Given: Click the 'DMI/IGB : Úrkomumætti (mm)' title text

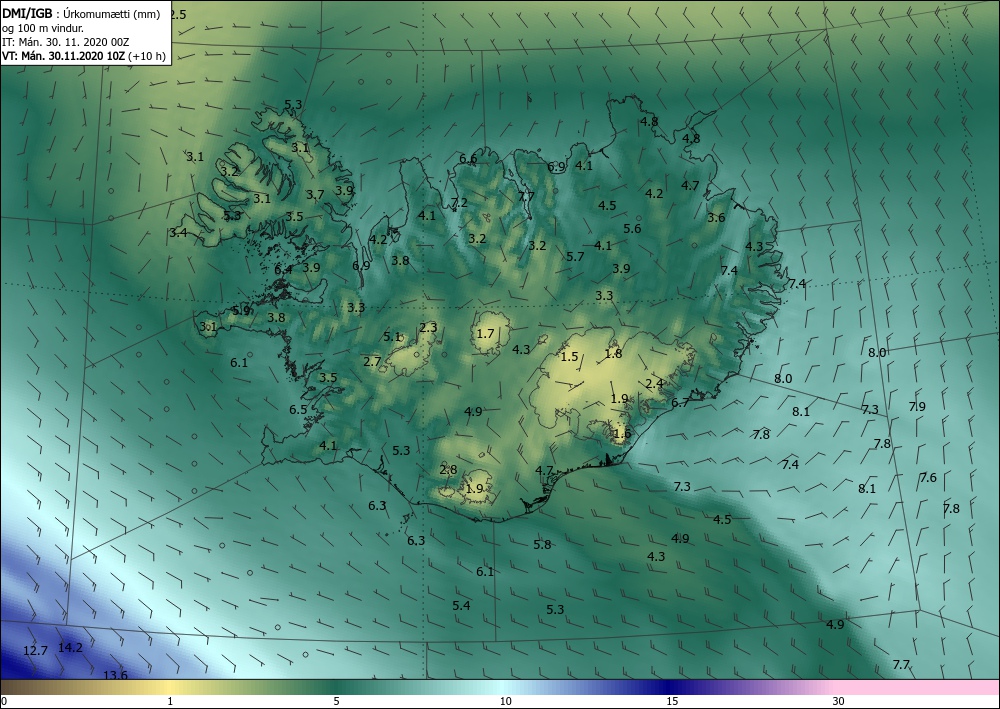Looking at the screenshot, I should point(81,15).
